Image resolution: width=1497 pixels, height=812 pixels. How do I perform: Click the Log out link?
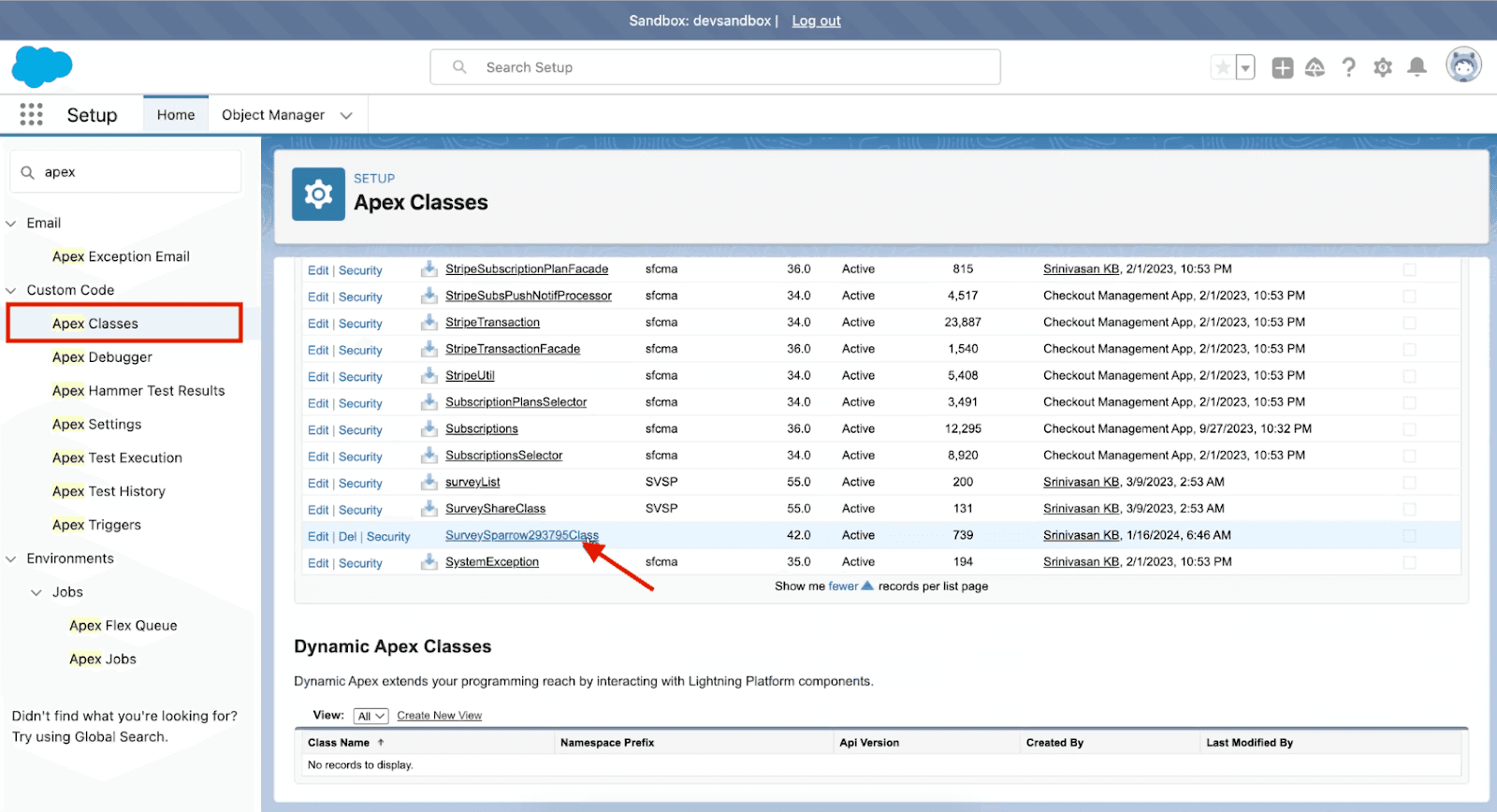[x=816, y=21]
